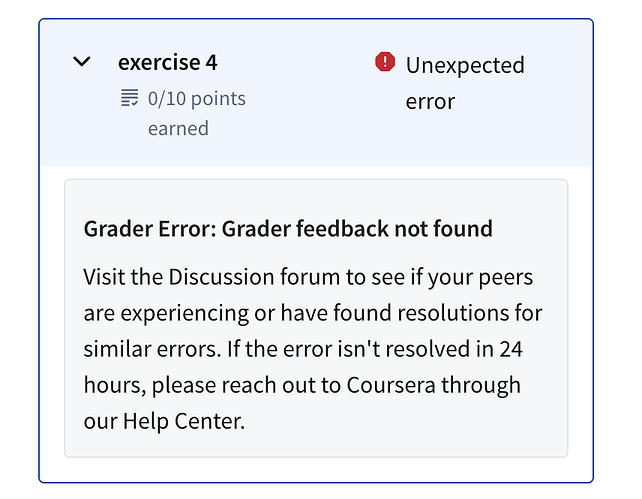Click inside the gray feedback box
Screen dimensions: 642x499
(x=316, y=318)
